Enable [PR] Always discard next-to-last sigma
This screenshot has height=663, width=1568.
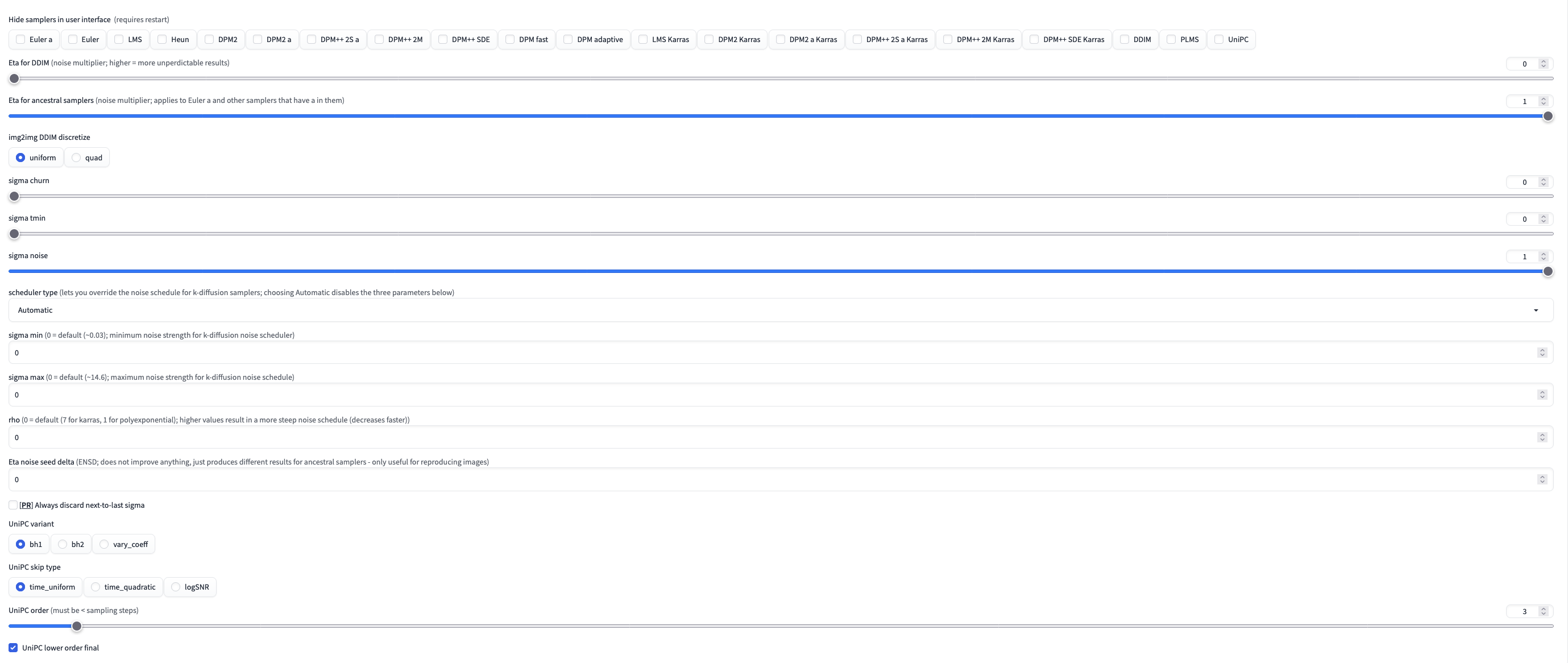tap(13, 505)
